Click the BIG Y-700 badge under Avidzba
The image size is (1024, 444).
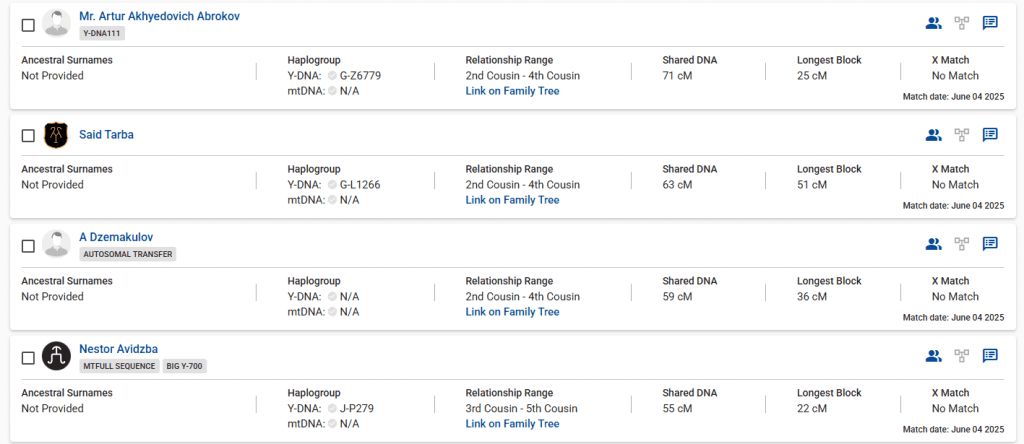(185, 366)
